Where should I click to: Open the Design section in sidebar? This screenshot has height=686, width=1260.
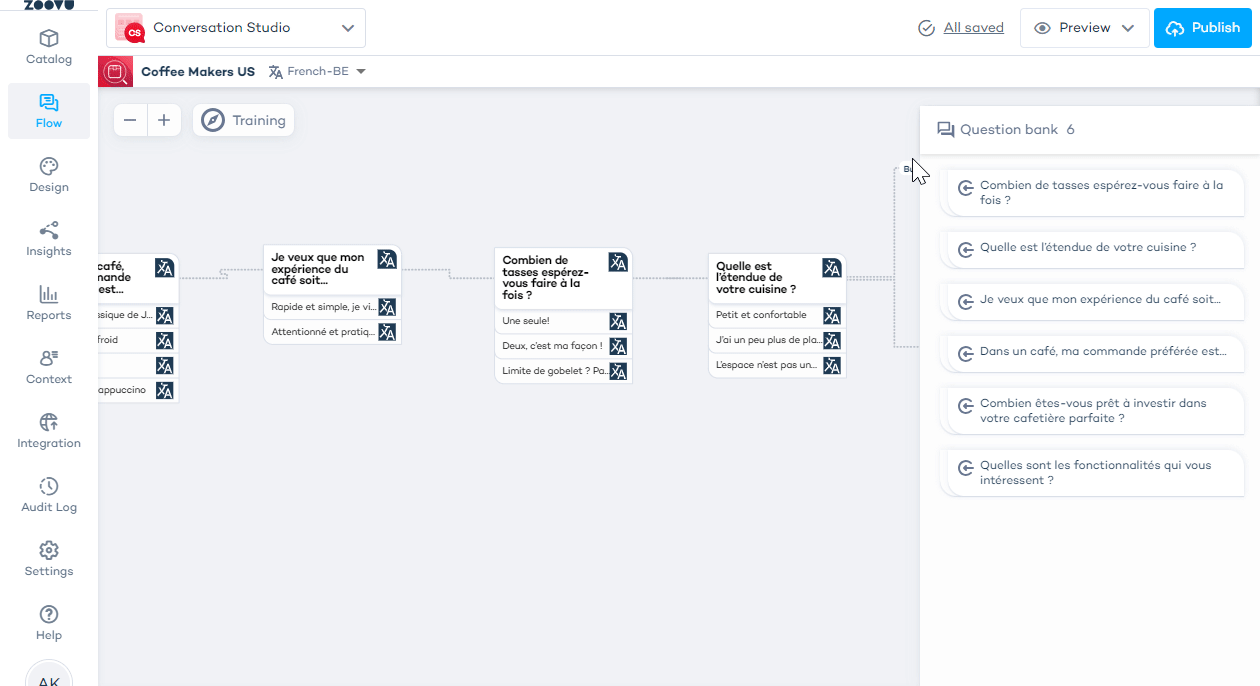[x=49, y=176]
